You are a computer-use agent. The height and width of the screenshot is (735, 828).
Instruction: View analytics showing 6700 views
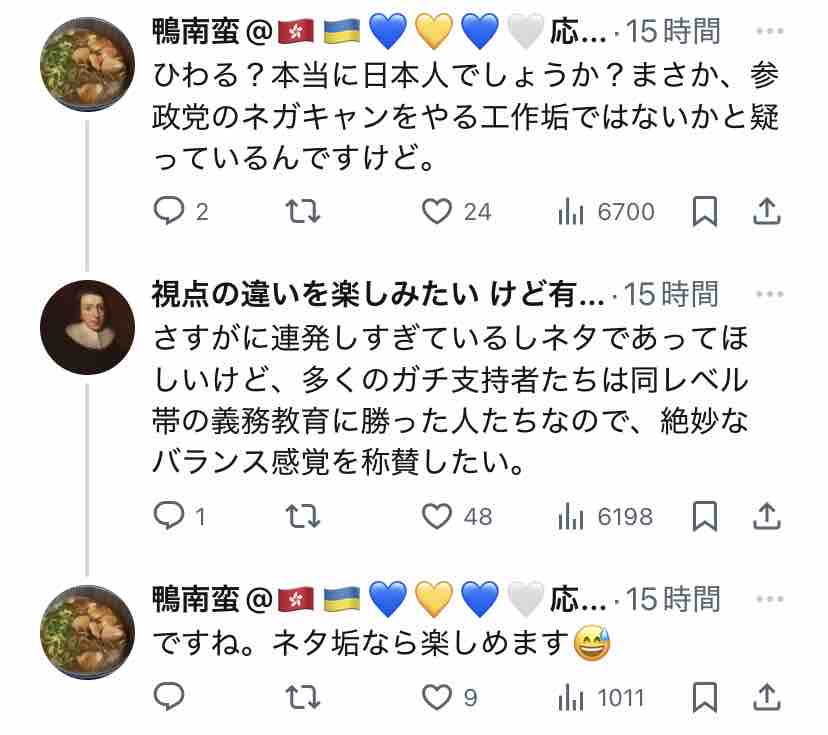(x=606, y=212)
